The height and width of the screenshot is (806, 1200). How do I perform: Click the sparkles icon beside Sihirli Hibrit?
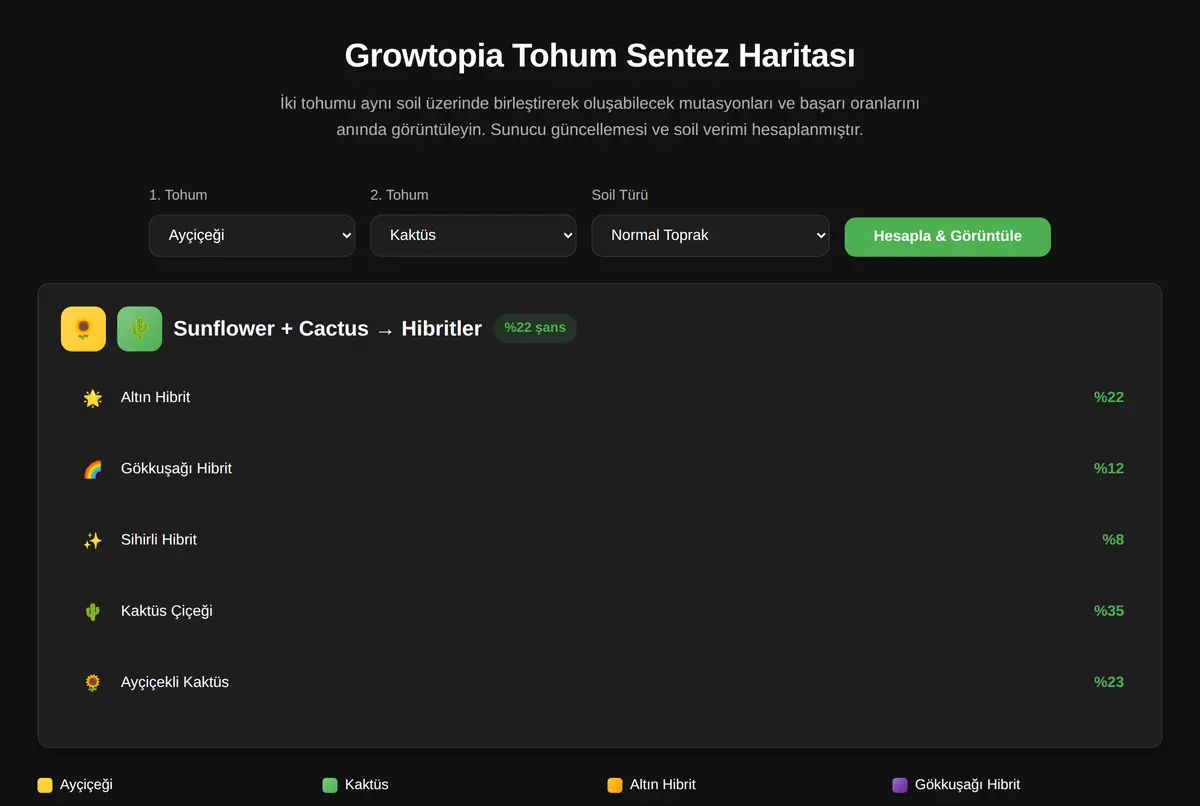[x=93, y=540]
